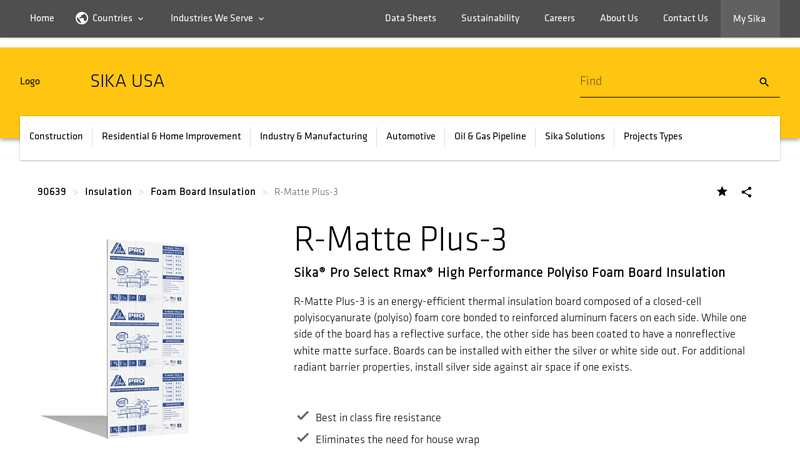Bookmark the page with the star icon

click(x=722, y=191)
